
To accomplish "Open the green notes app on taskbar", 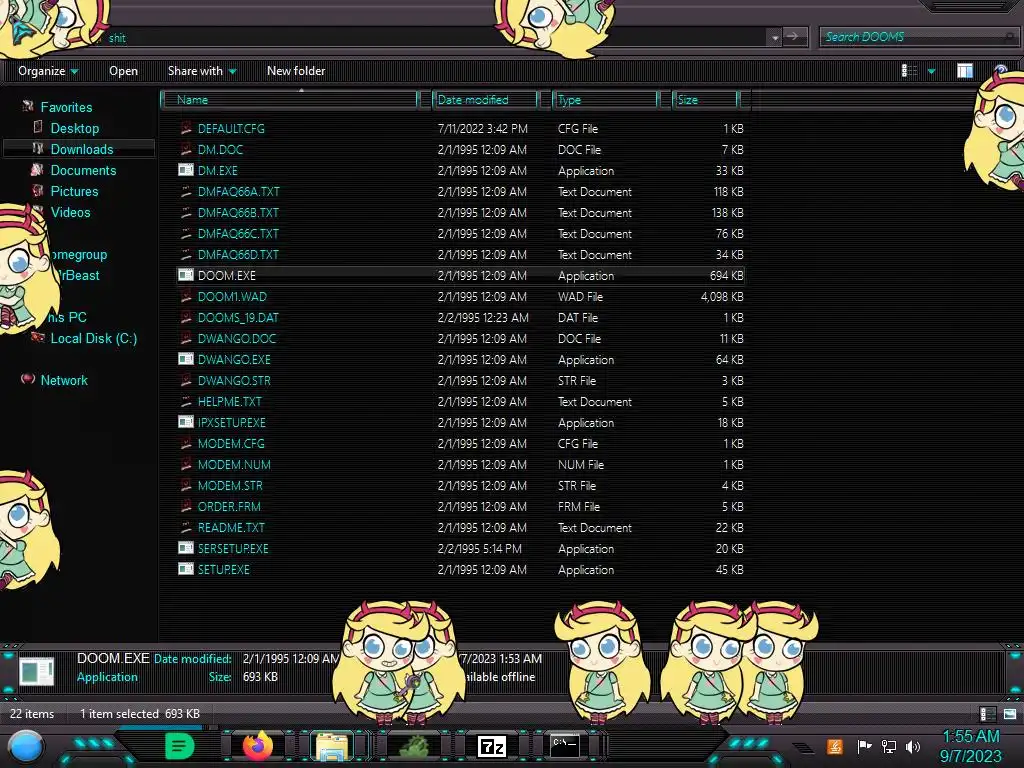I will pyautogui.click(x=179, y=746).
